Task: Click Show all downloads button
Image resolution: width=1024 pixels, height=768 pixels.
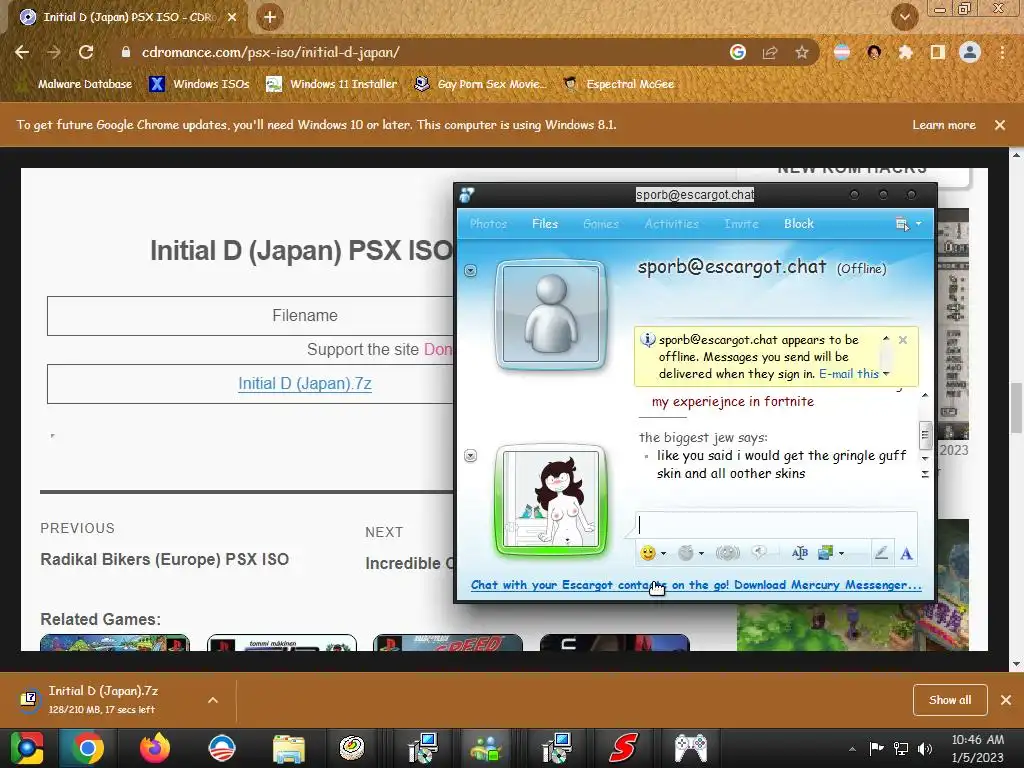Action: pos(950,700)
